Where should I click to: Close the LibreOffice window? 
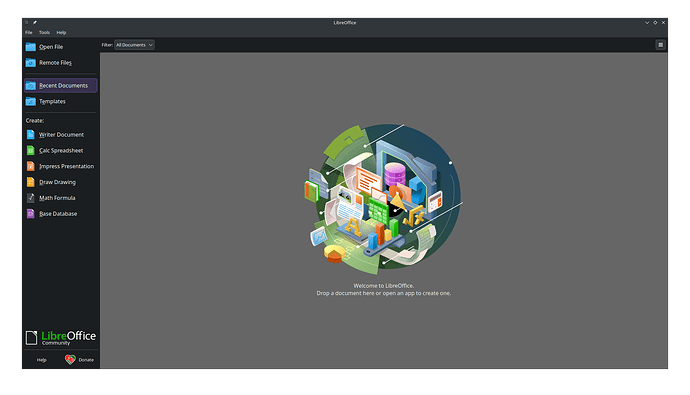click(x=664, y=22)
